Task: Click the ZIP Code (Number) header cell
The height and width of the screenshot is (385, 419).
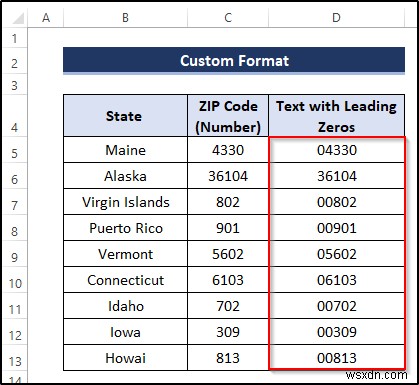Action: pyautogui.click(x=228, y=116)
